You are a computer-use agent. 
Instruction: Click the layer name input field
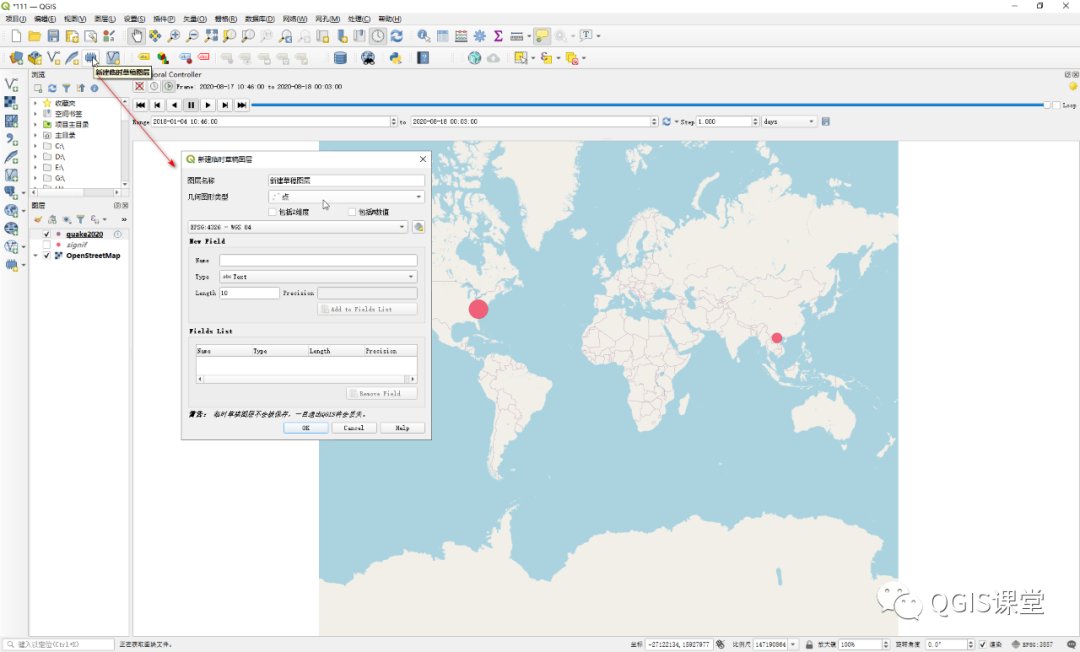tap(346, 180)
